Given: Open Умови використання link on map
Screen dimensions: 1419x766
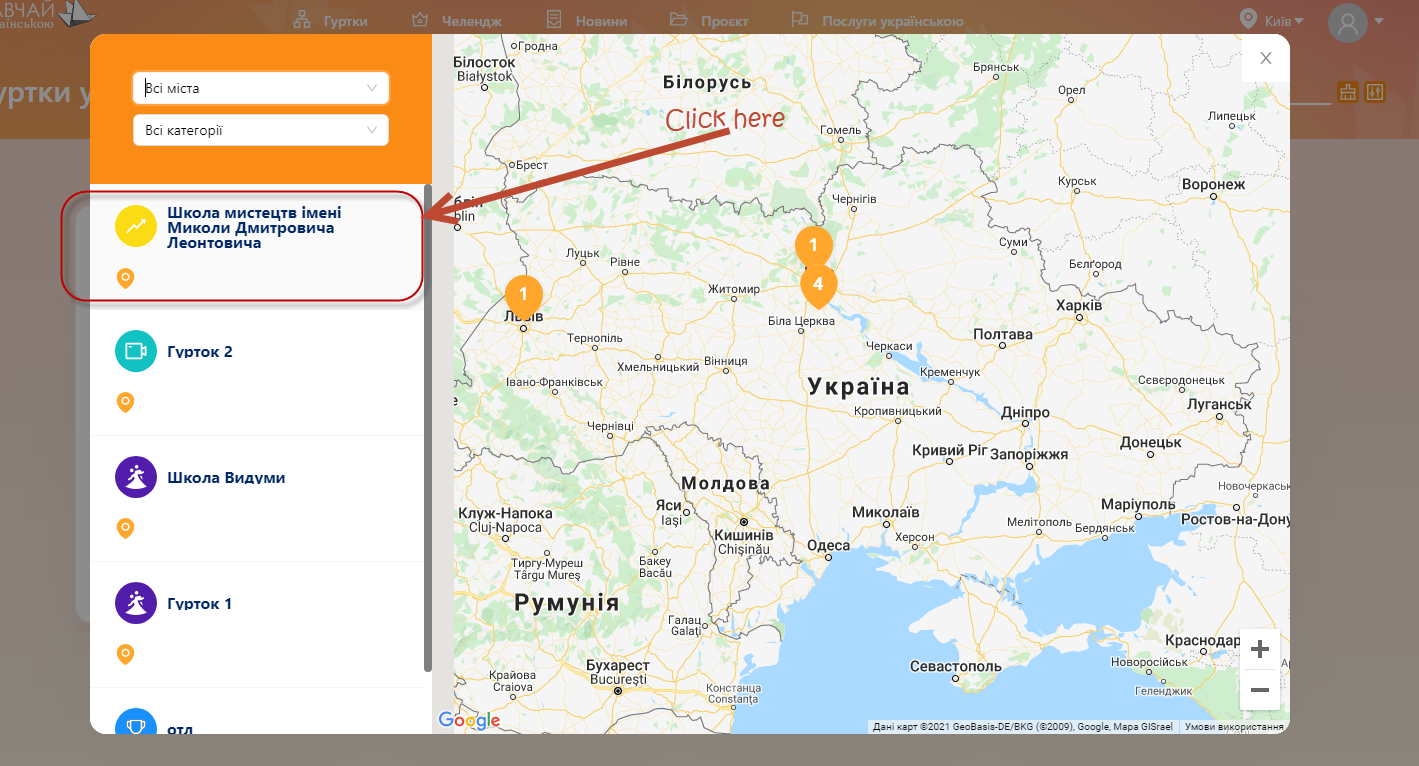Looking at the screenshot, I should 1234,727.
